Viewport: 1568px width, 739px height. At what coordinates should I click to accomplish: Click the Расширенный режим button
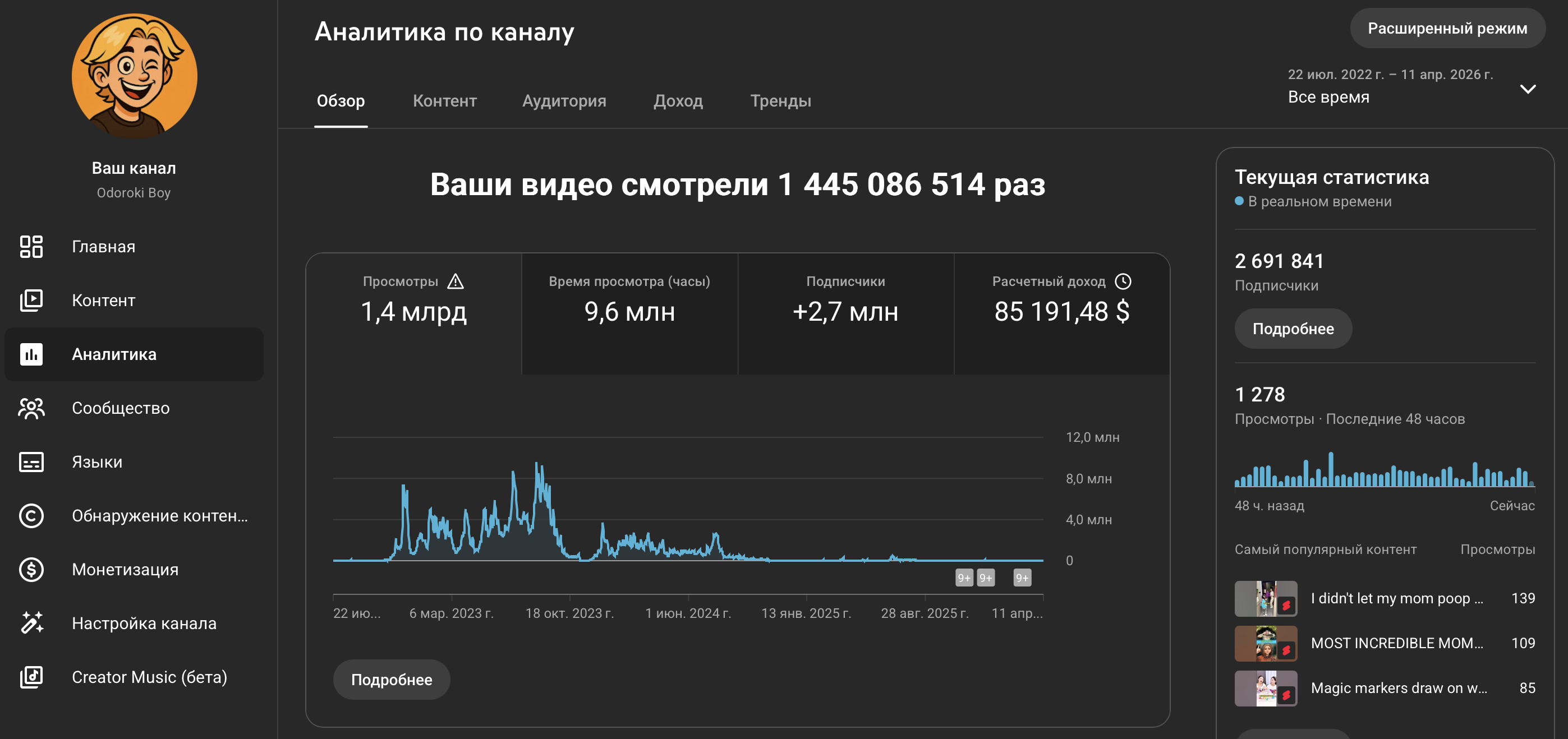pyautogui.click(x=1447, y=29)
